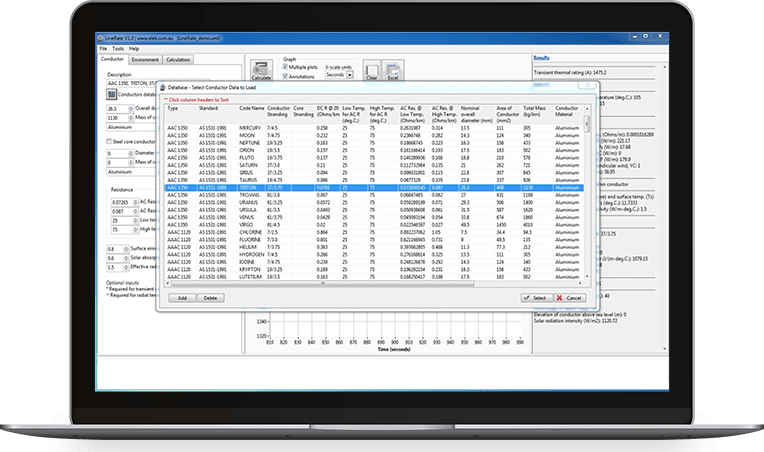Click the Results heading link
Screen dimensions: 764x452
point(541,57)
